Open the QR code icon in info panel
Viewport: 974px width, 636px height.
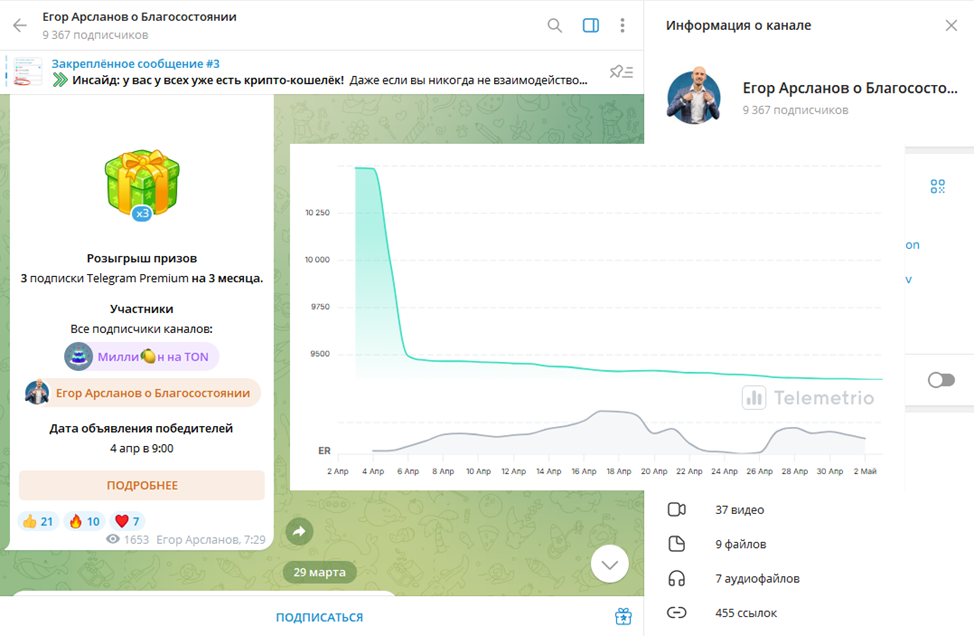pos(937,186)
